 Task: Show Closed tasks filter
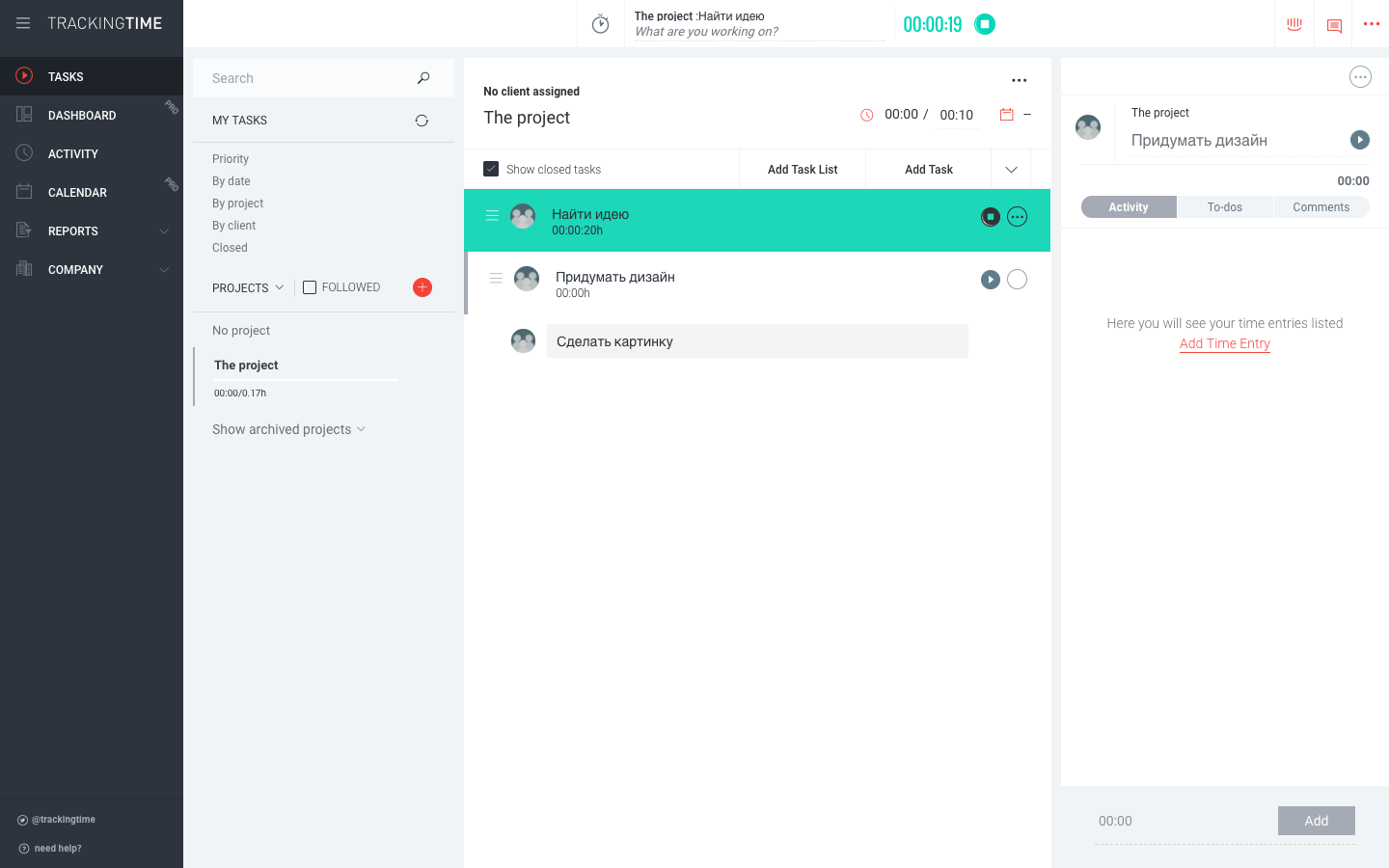click(x=230, y=248)
